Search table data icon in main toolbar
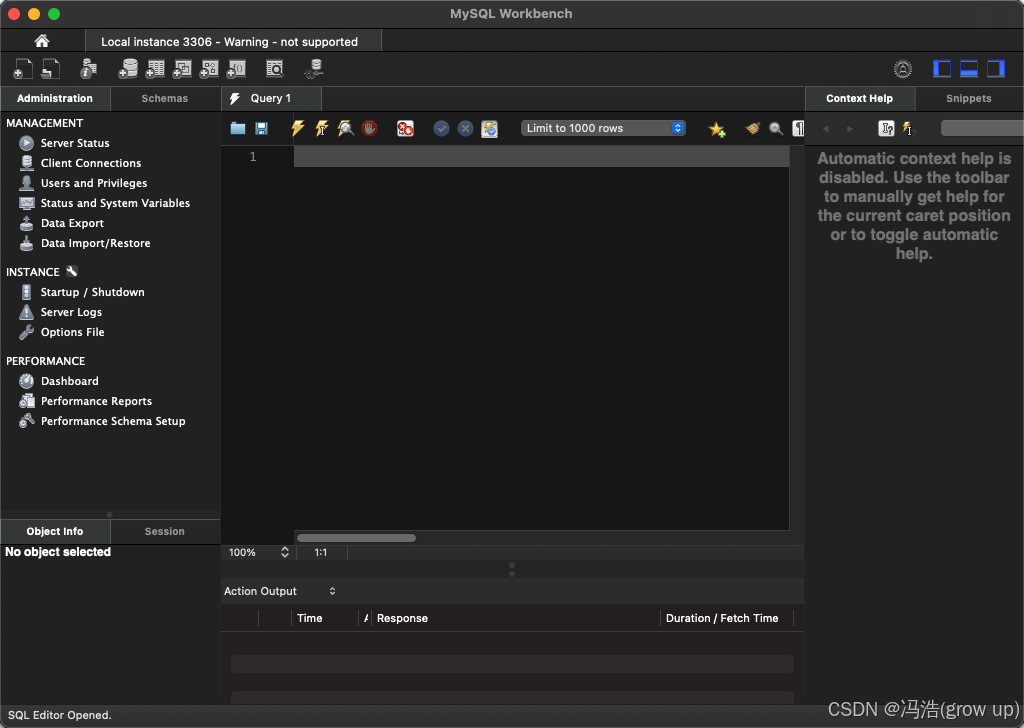Image resolution: width=1024 pixels, height=728 pixels. tap(275, 69)
